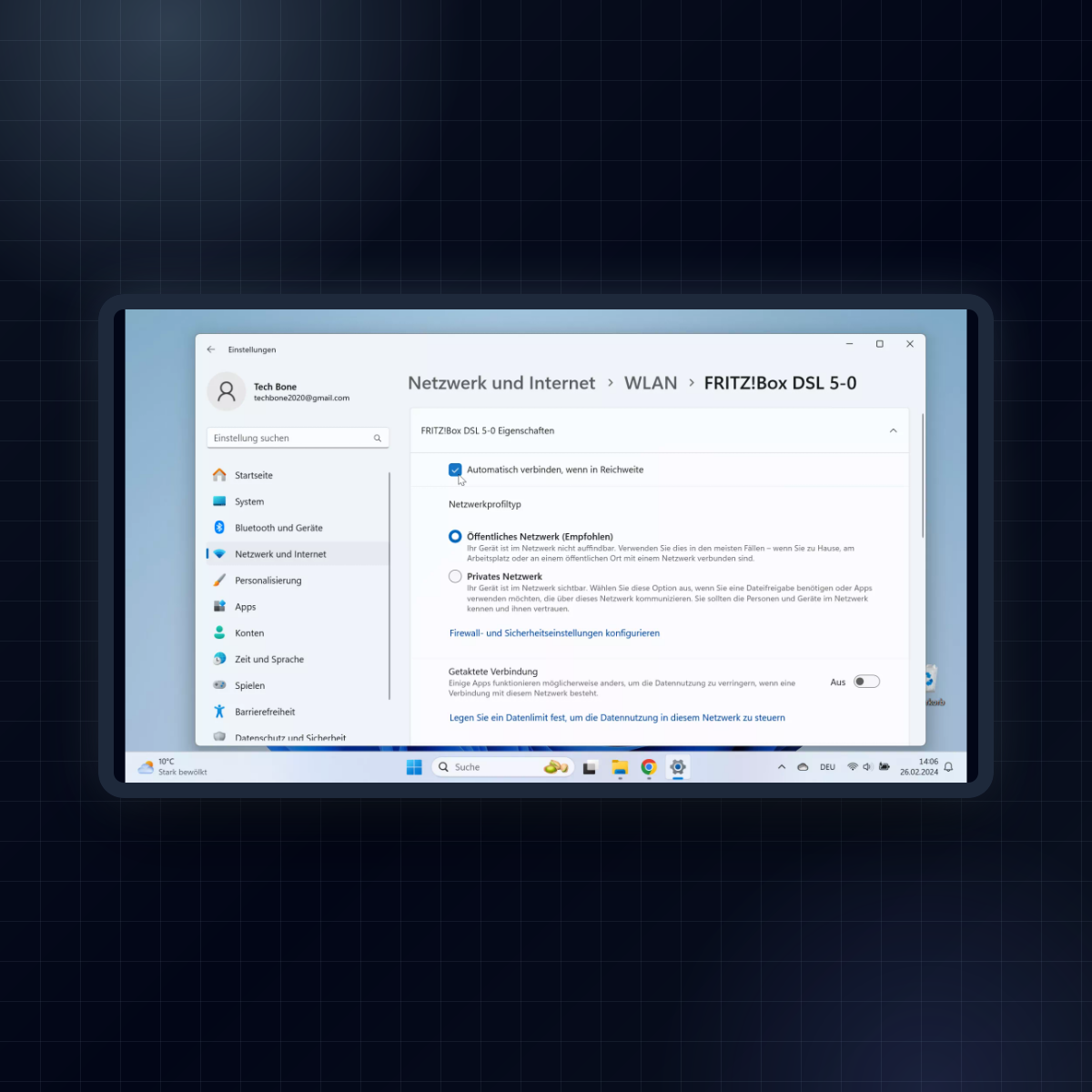Launch Google Chrome from the taskbar
The image size is (1092, 1092).
[649, 767]
